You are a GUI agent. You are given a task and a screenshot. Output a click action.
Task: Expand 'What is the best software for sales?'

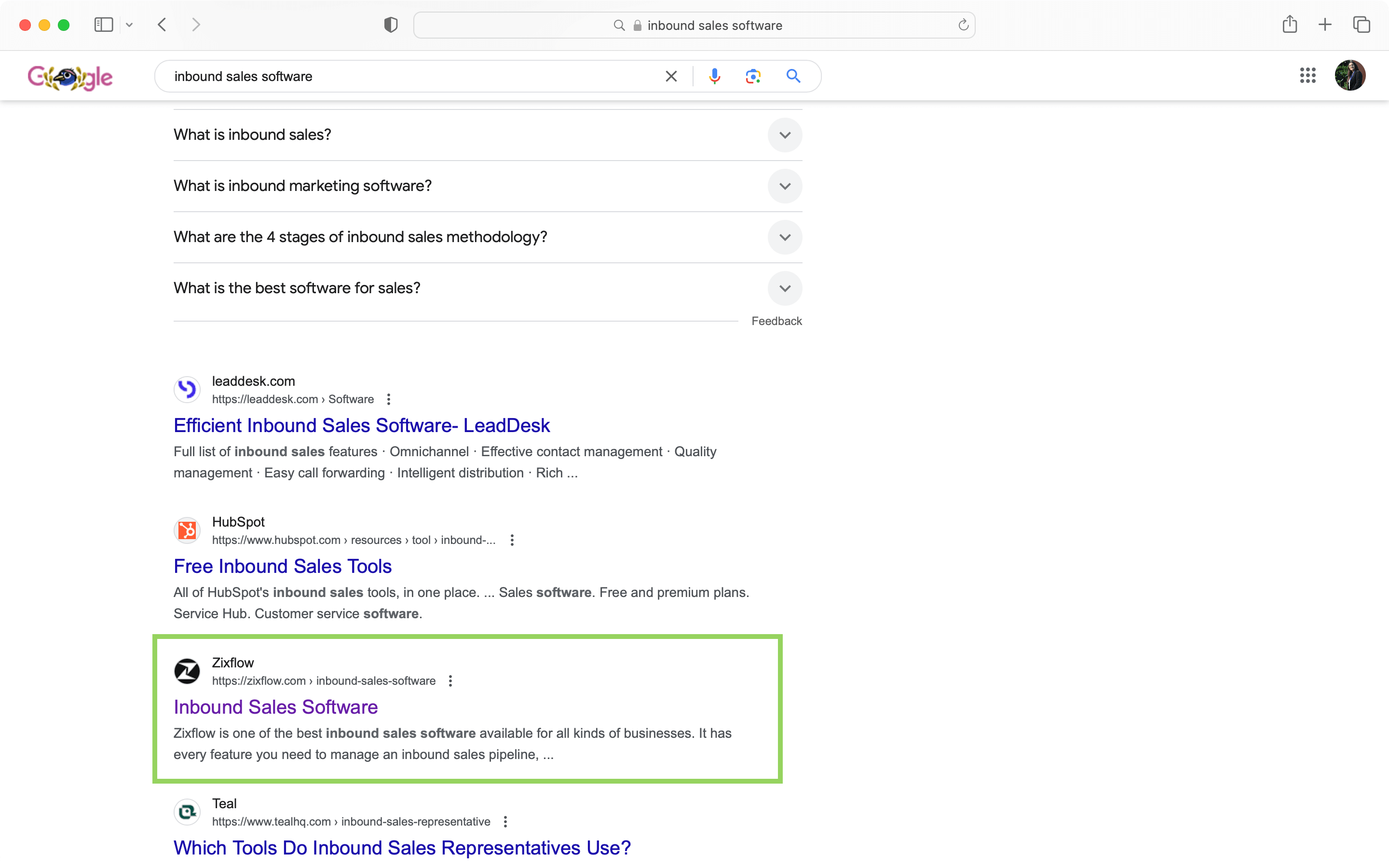click(x=488, y=288)
